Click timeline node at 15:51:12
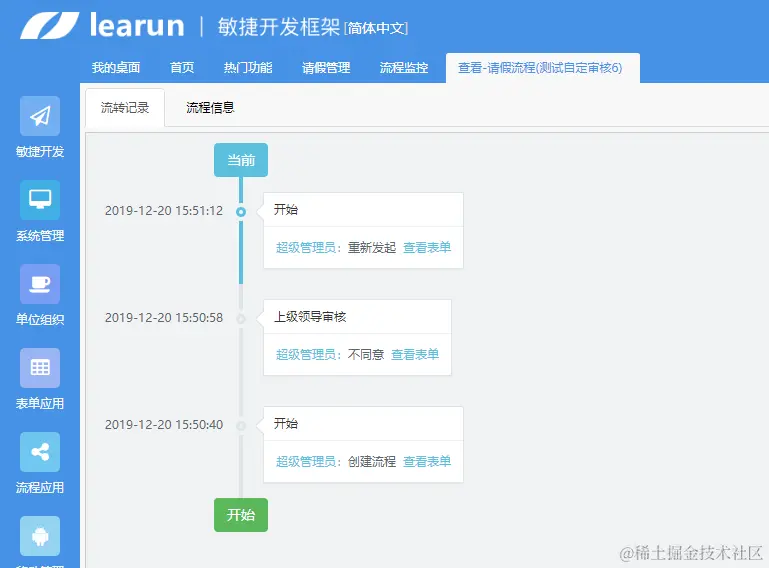This screenshot has width=769, height=568. point(241,212)
